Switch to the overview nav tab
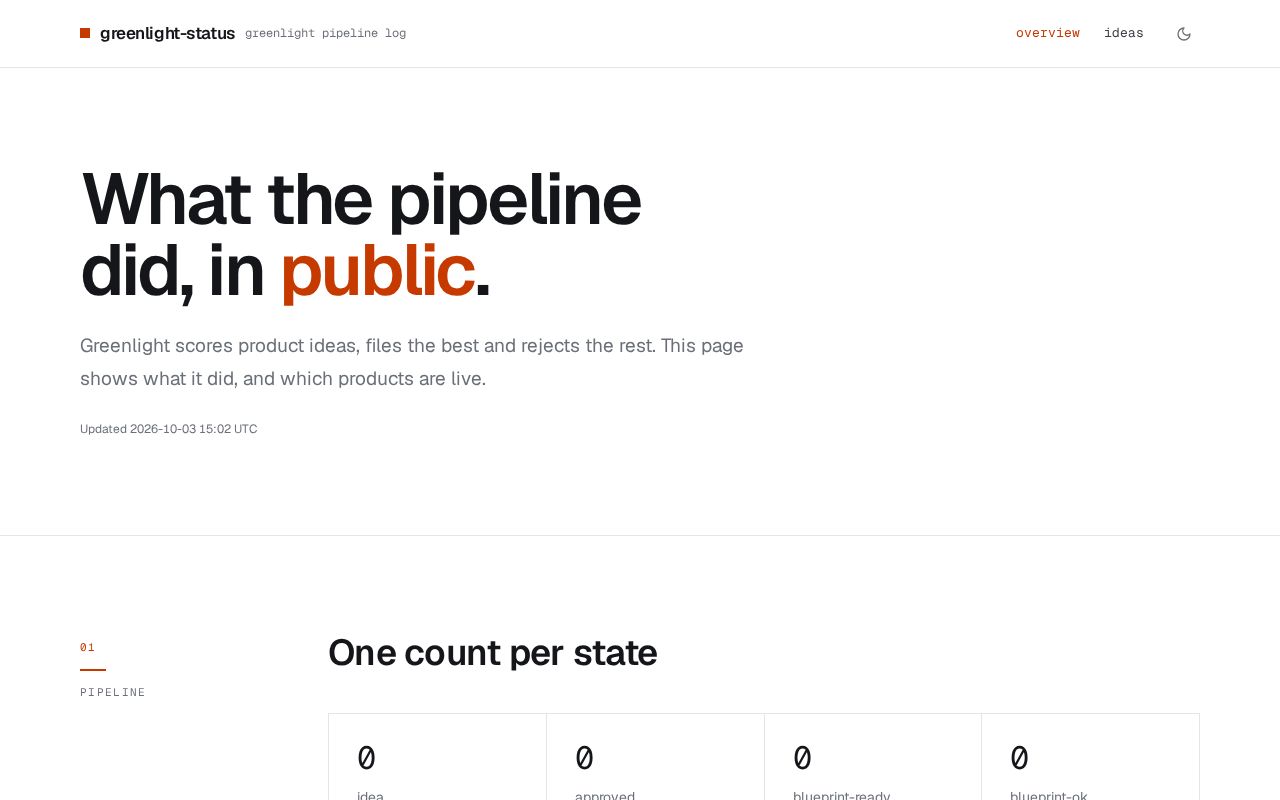This screenshot has width=1280, height=800. (1048, 33)
